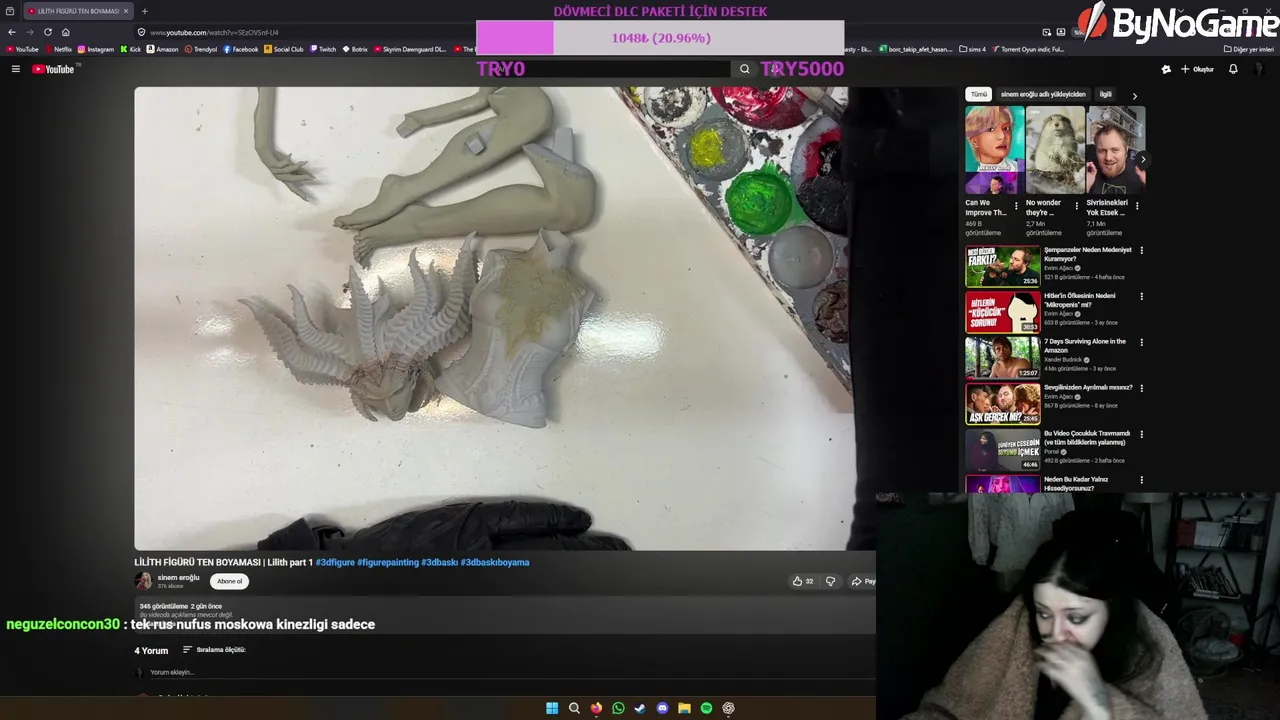Open the Sivrisinekleri Yok Etsek short
The image size is (1280, 720).
pos(1116,150)
